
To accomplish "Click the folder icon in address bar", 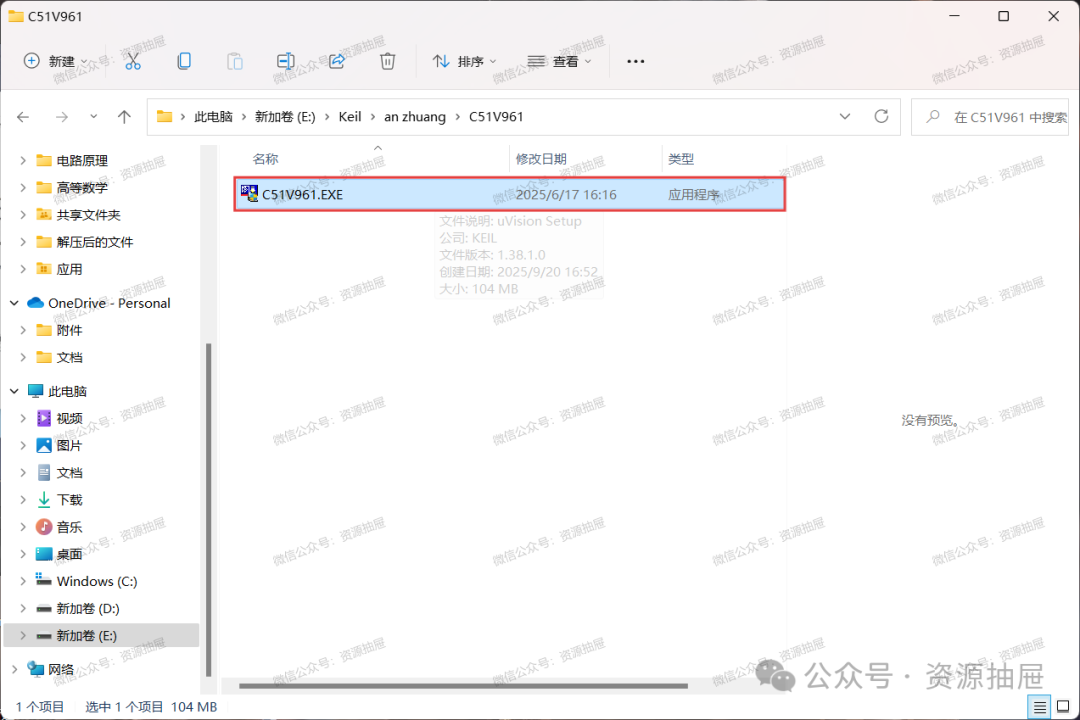I will 164,116.
